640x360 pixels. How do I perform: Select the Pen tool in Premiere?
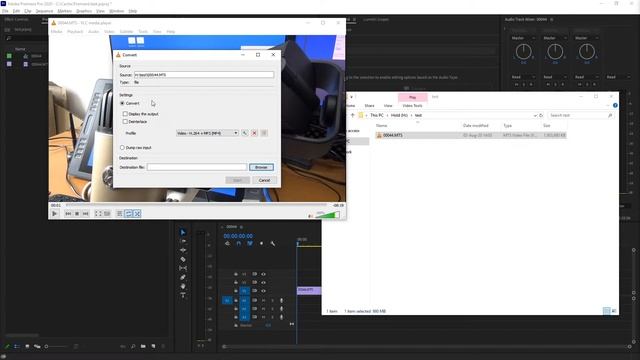tap(183, 277)
